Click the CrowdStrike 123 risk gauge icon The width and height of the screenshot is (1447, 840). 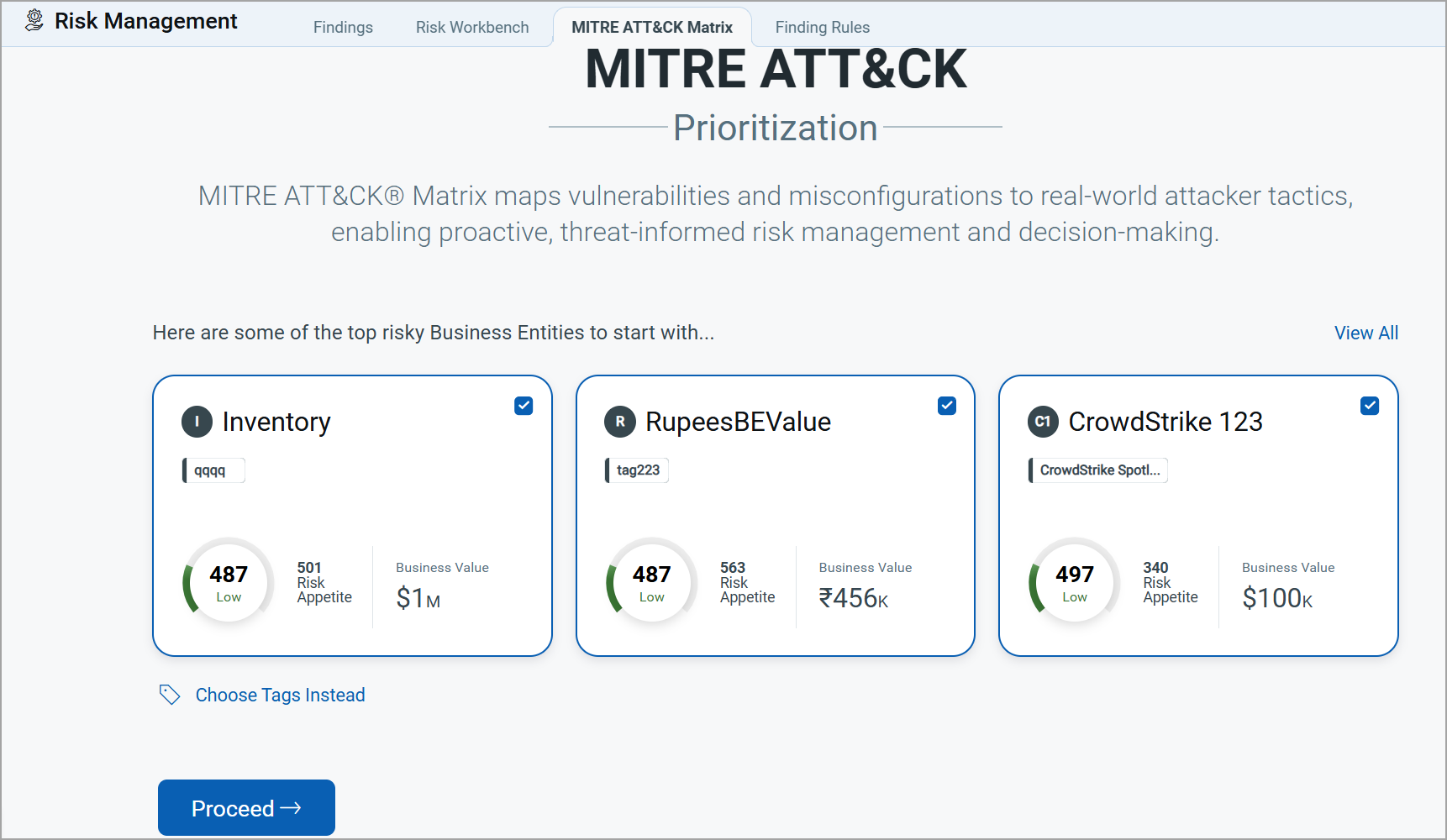pyautogui.click(x=1073, y=582)
